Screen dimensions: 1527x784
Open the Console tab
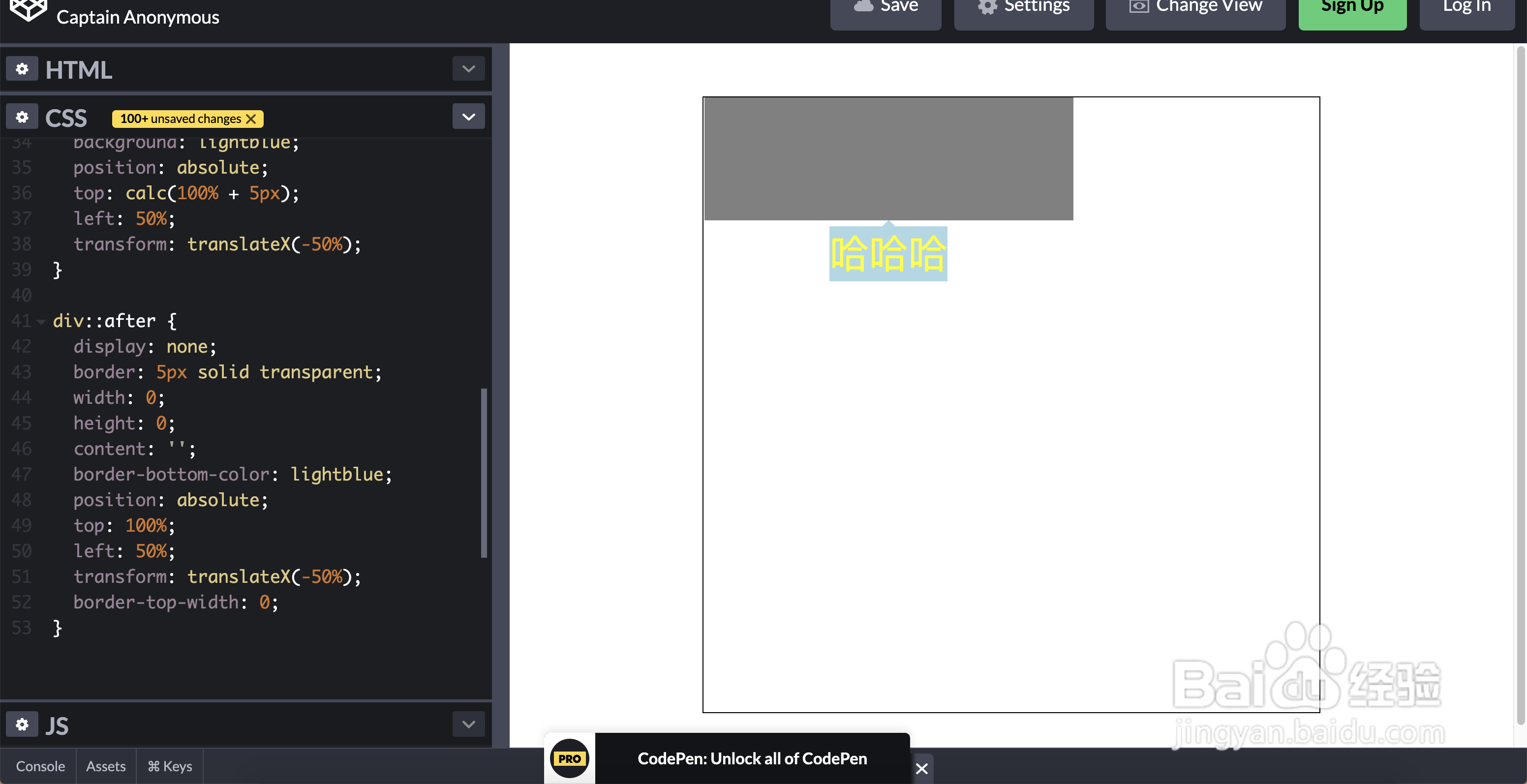coord(40,766)
